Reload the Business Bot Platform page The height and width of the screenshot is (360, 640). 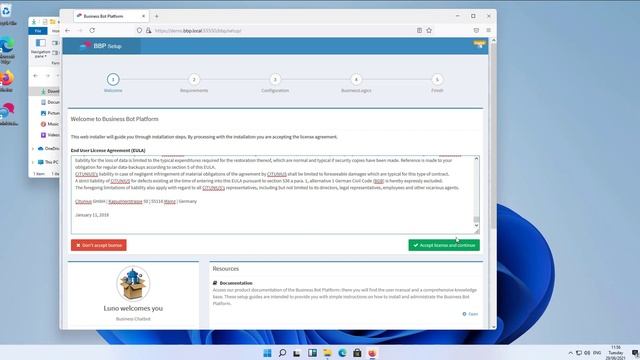(92, 31)
